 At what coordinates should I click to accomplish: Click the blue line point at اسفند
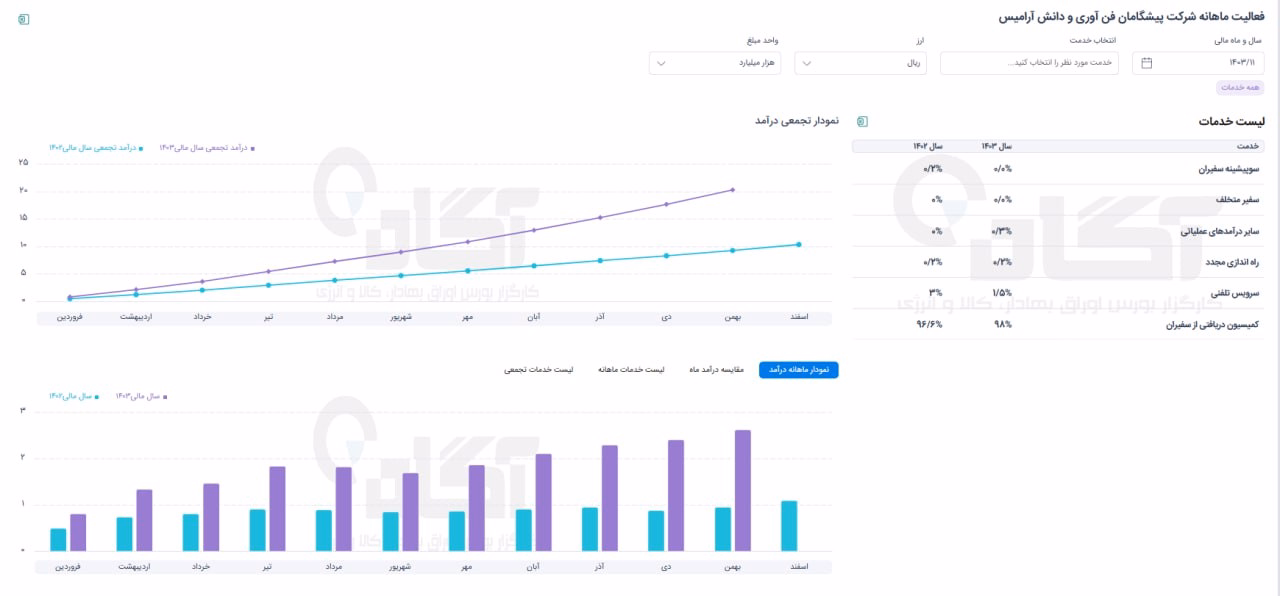(x=798, y=244)
